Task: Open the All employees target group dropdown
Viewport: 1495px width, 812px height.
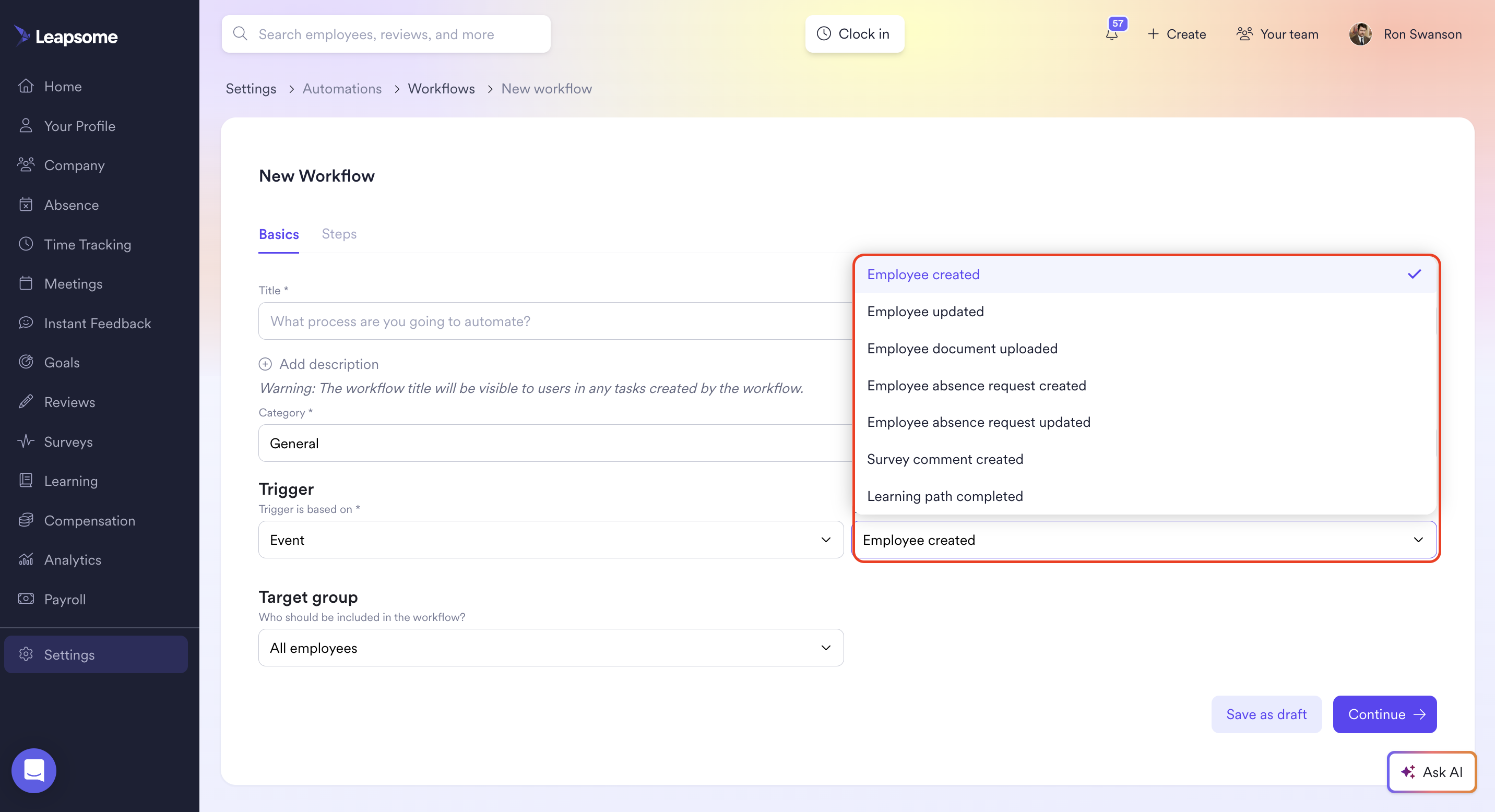Action: (551, 647)
